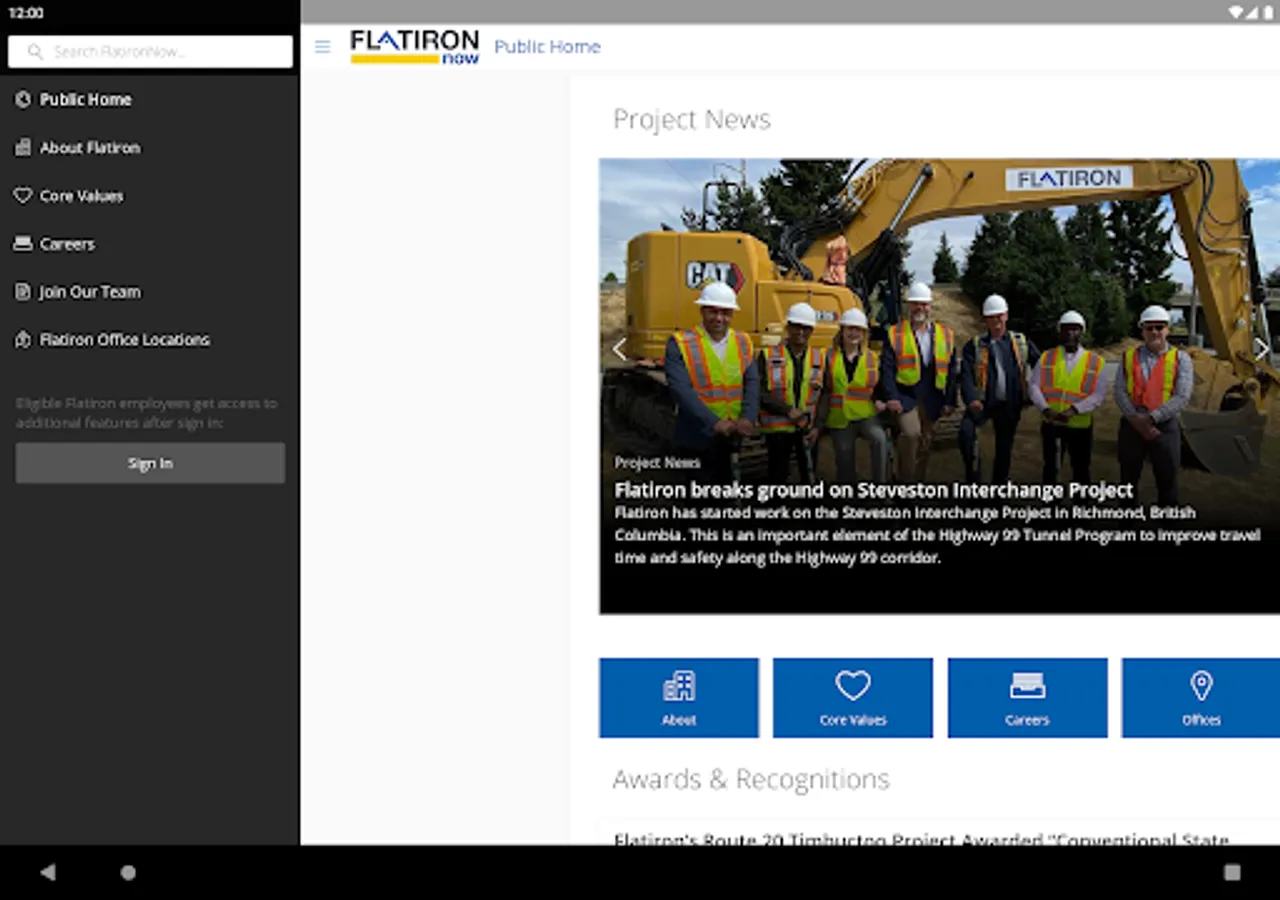Click the Wi-Fi signal icon in status bar

click(1238, 12)
